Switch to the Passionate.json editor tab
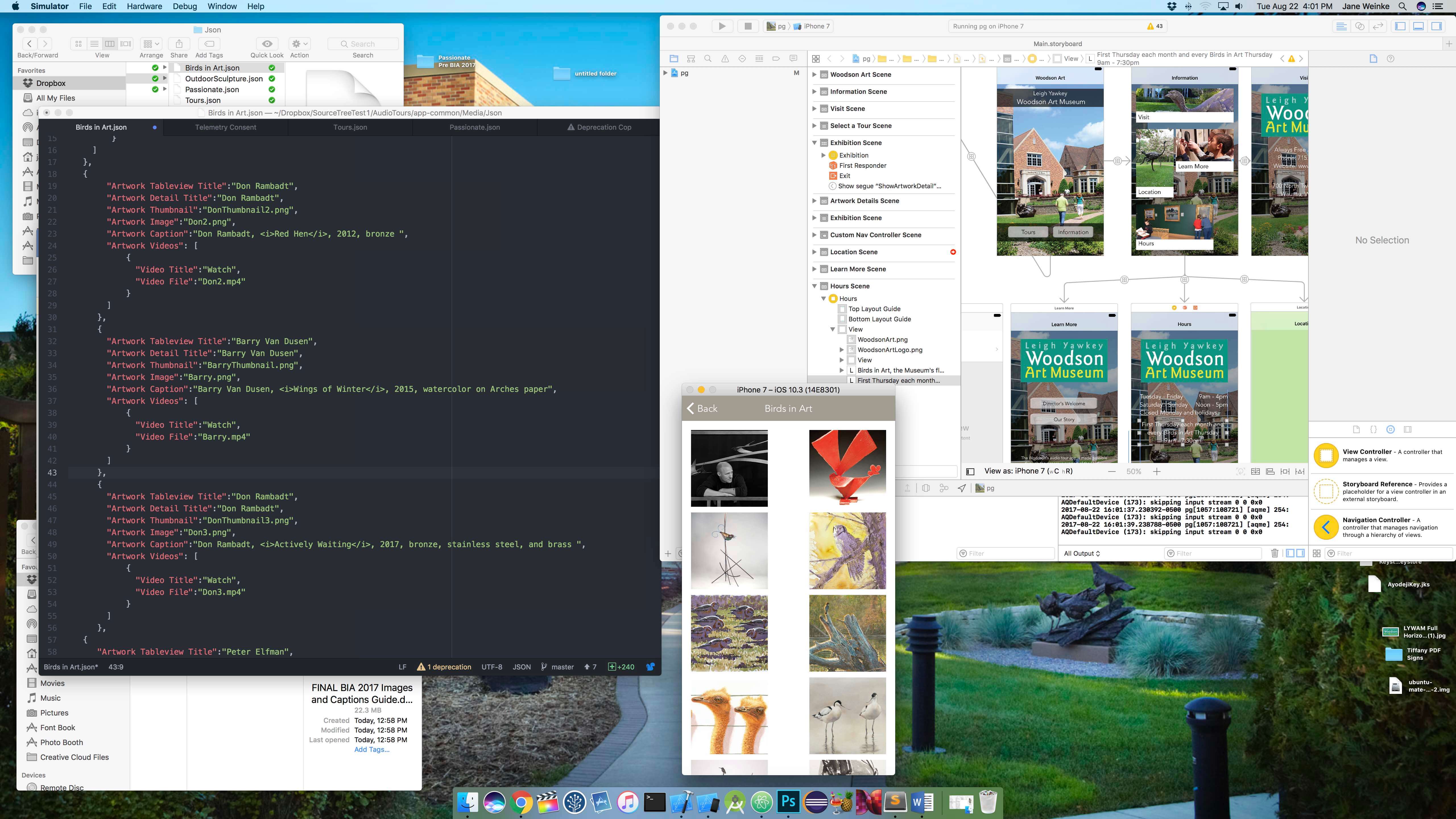 [474, 127]
